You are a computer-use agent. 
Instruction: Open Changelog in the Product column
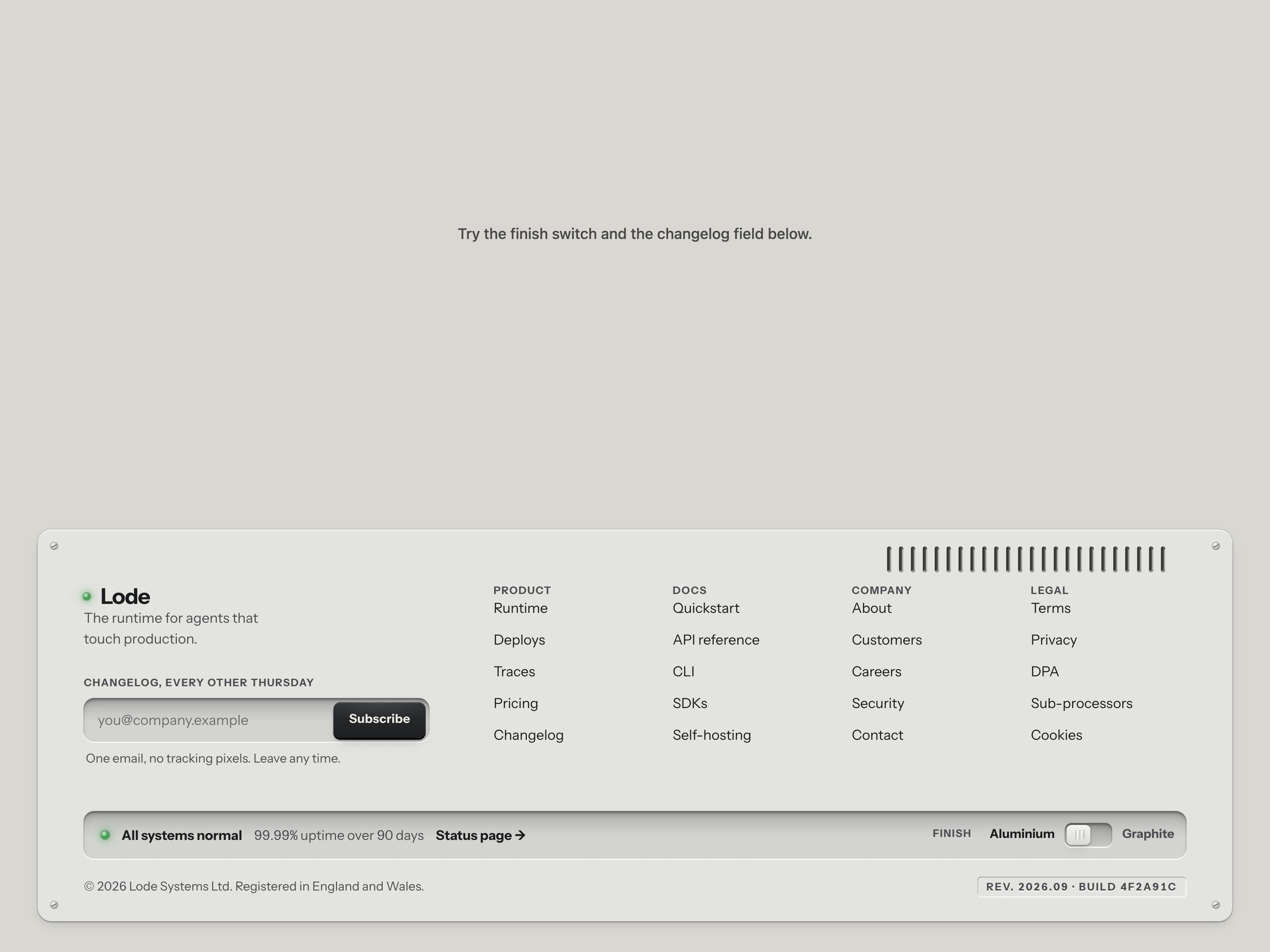[528, 735]
